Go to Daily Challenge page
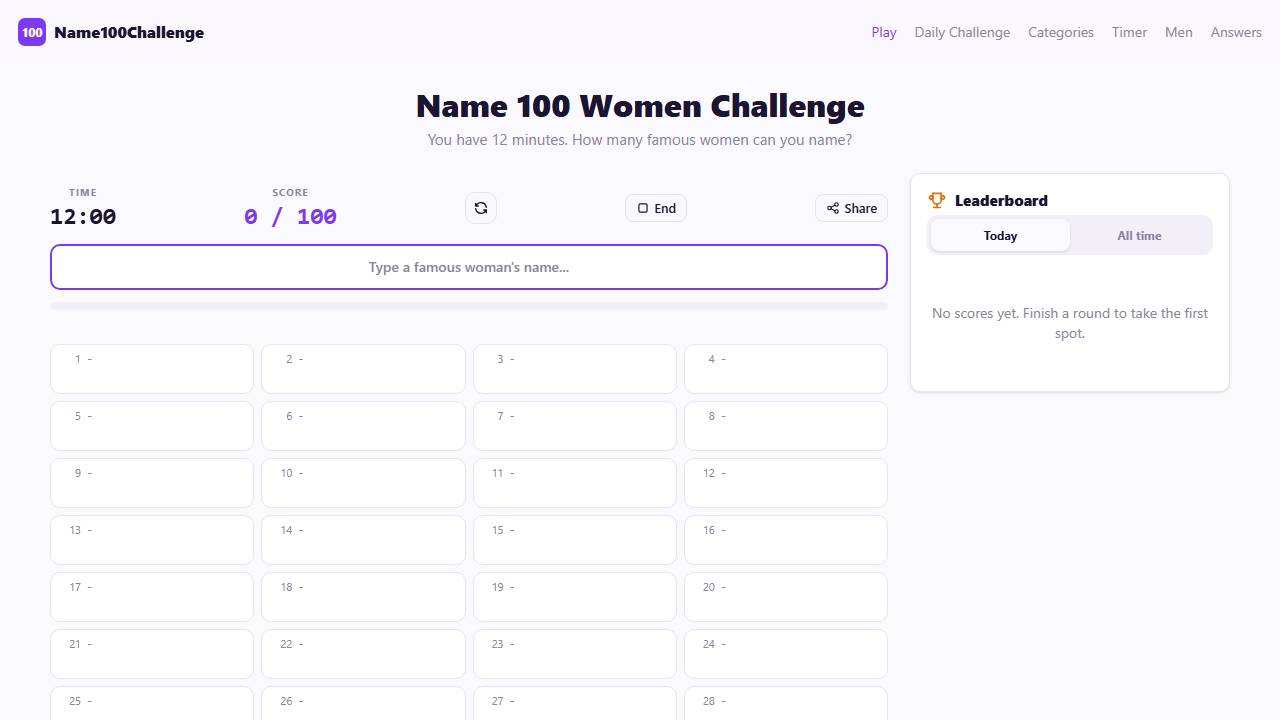1280x720 pixels. [x=962, y=32]
